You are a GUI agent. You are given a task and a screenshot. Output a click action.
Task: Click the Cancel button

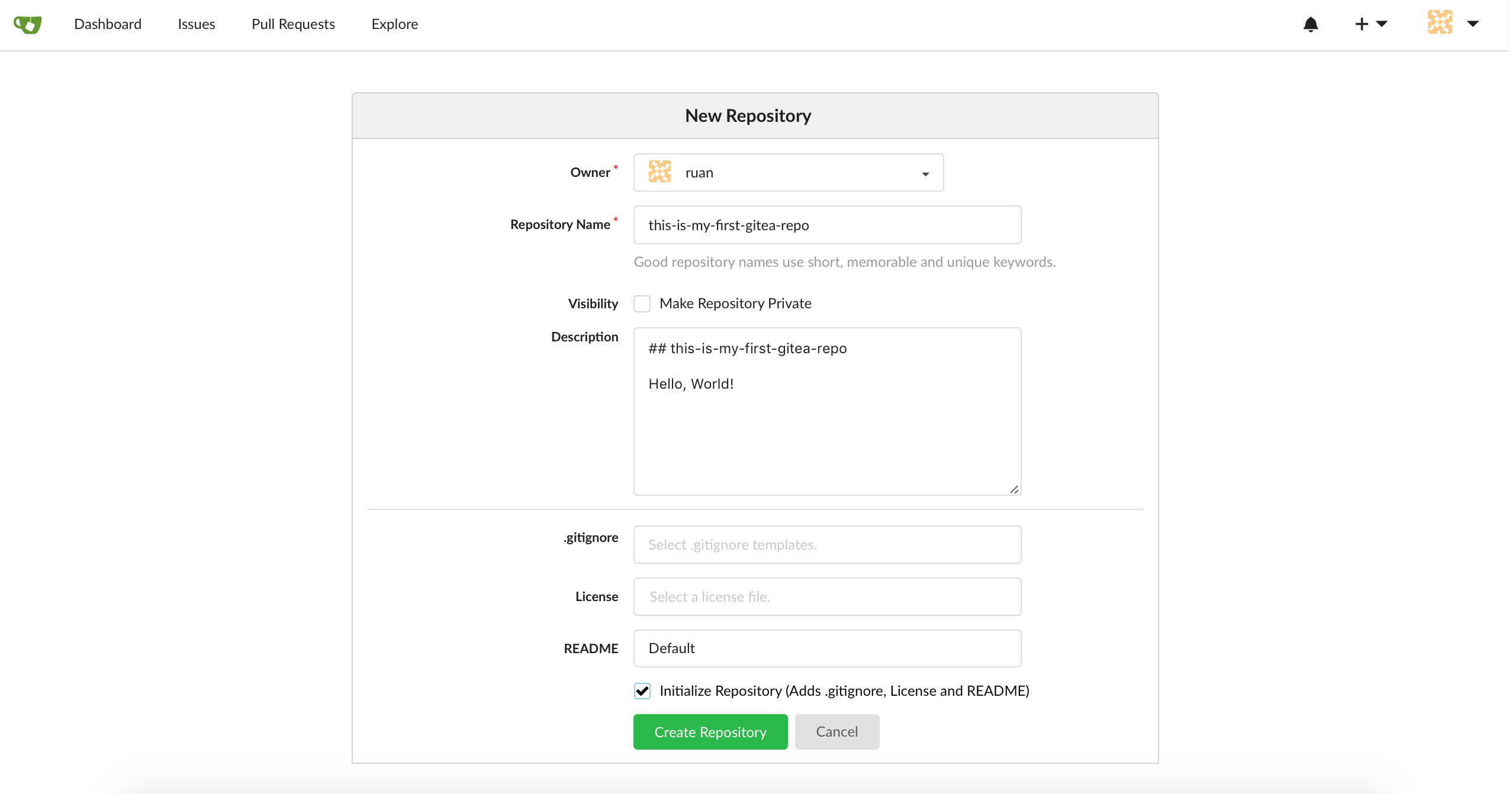pyautogui.click(x=837, y=732)
